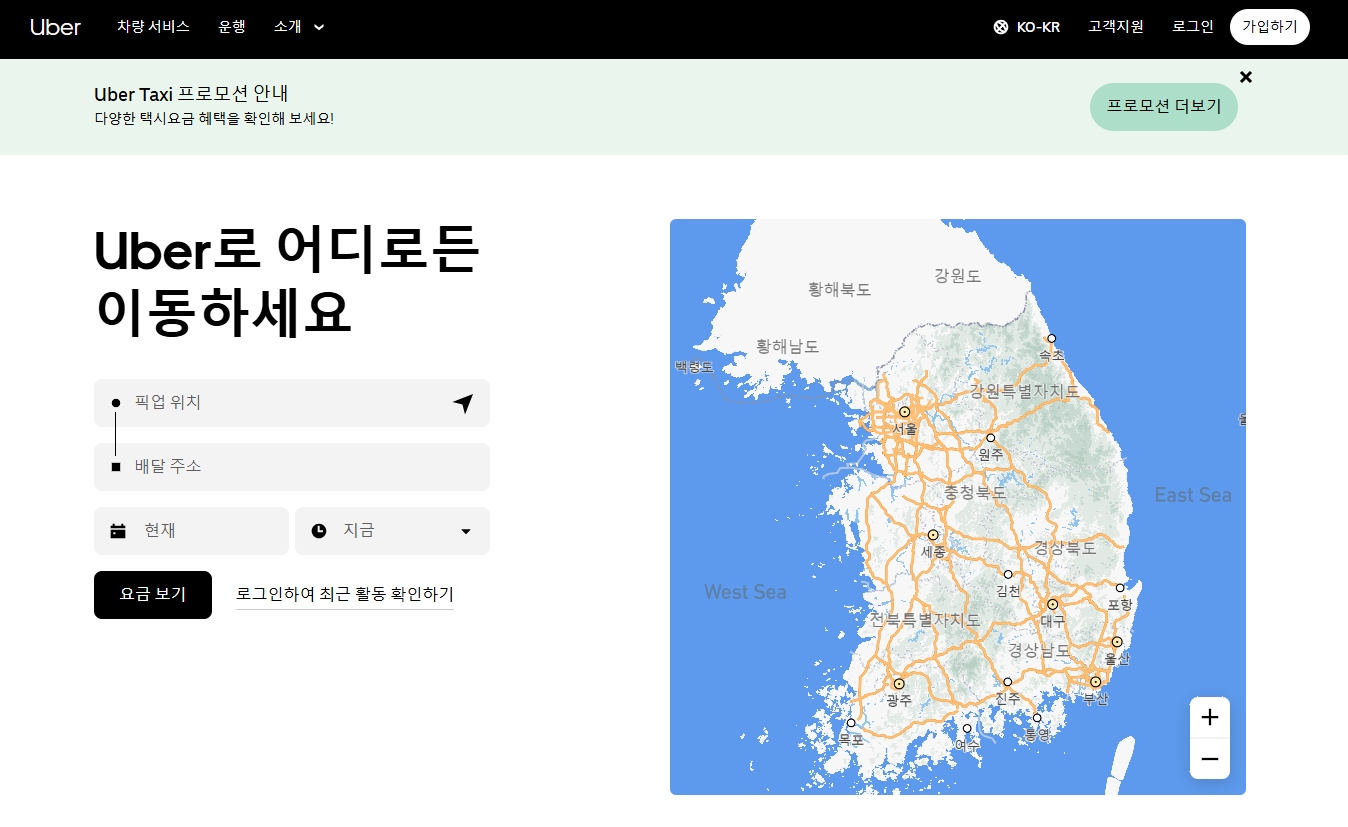This screenshot has width=1348, height=827.
Task: Click the 서울 marker on the map
Action: [x=905, y=412]
